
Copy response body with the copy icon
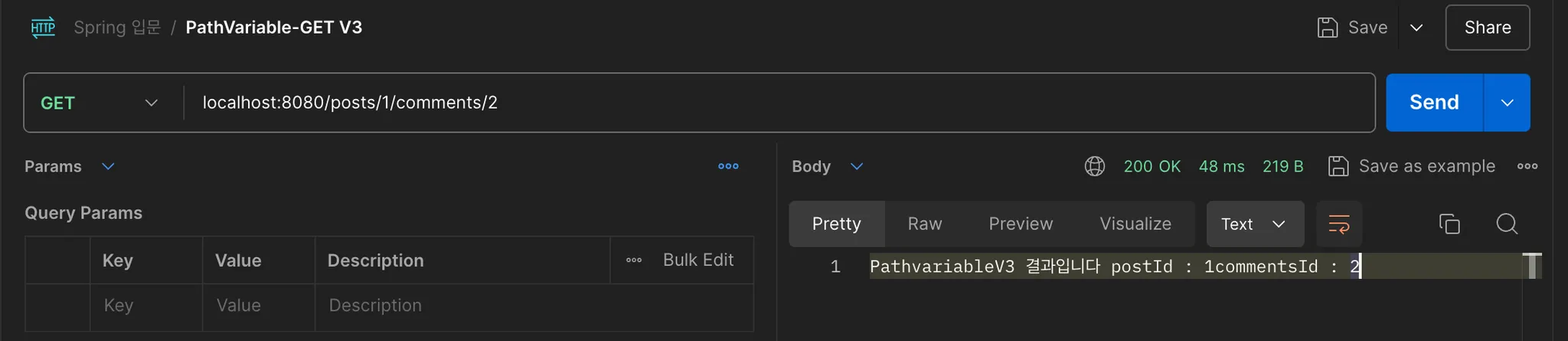pyautogui.click(x=1449, y=224)
